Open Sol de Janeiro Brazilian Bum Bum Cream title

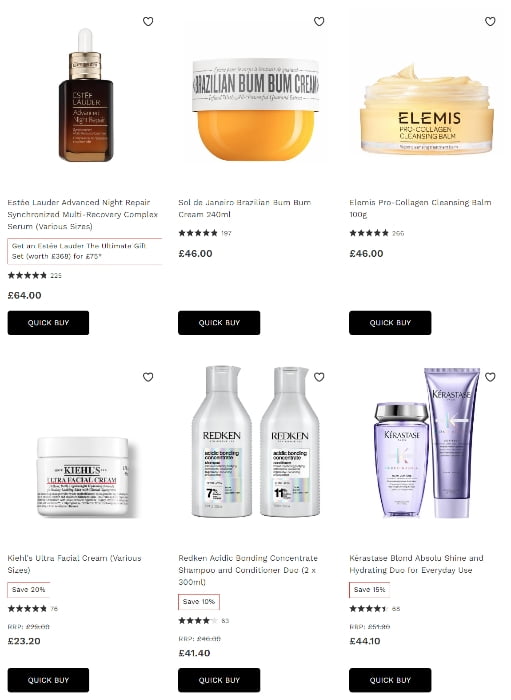coord(245,208)
